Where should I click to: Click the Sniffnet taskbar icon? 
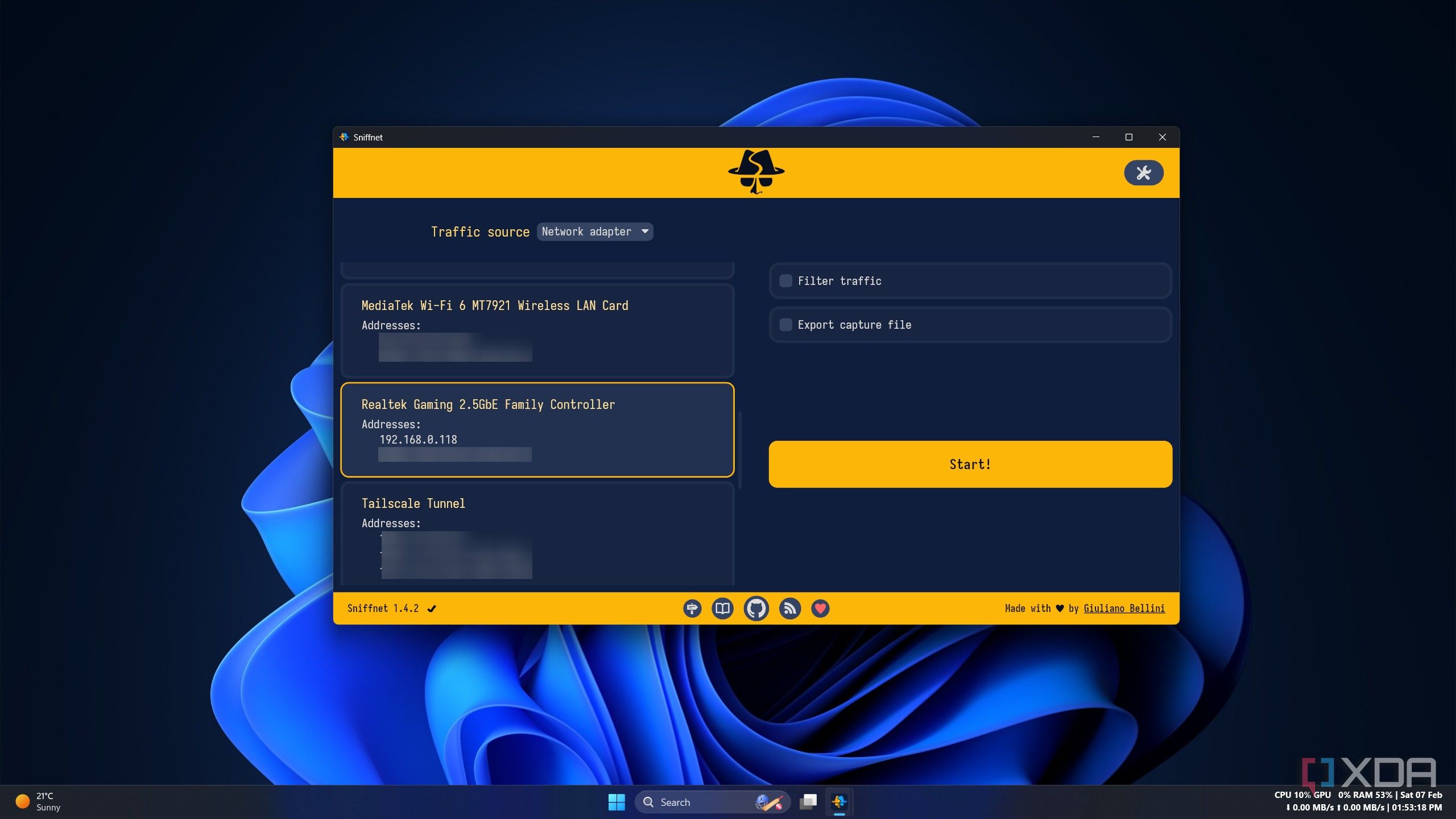839,802
